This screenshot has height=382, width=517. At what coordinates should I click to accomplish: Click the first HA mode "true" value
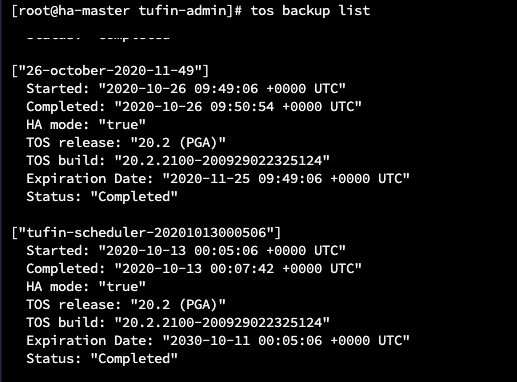122,124
